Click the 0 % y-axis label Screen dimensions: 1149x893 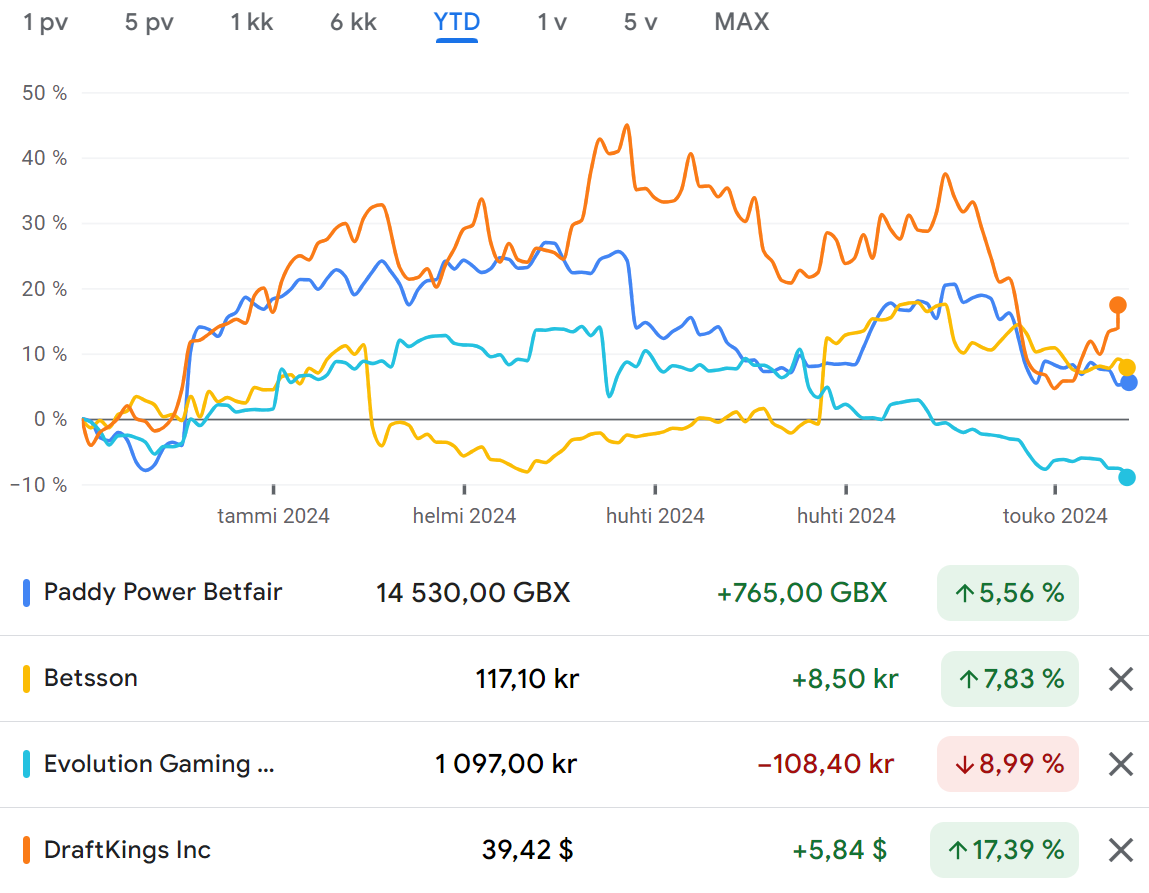pos(51,419)
